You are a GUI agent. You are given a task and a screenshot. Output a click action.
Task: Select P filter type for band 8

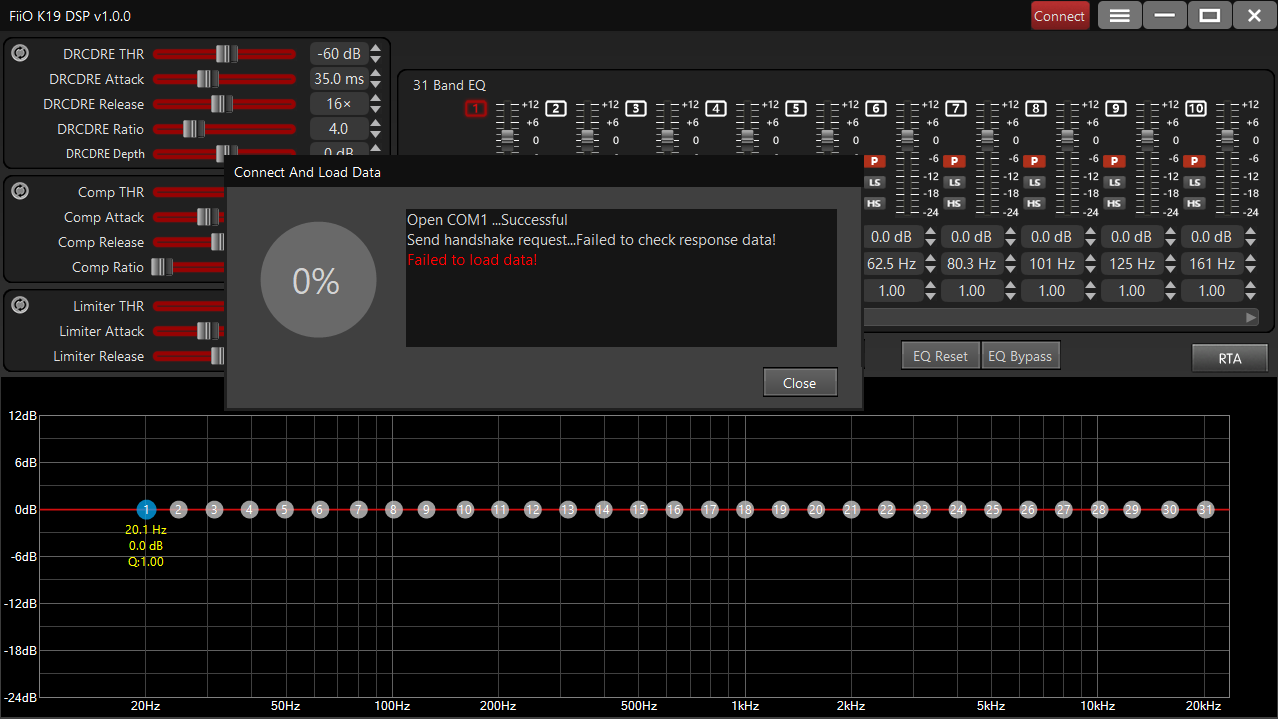coord(1035,161)
